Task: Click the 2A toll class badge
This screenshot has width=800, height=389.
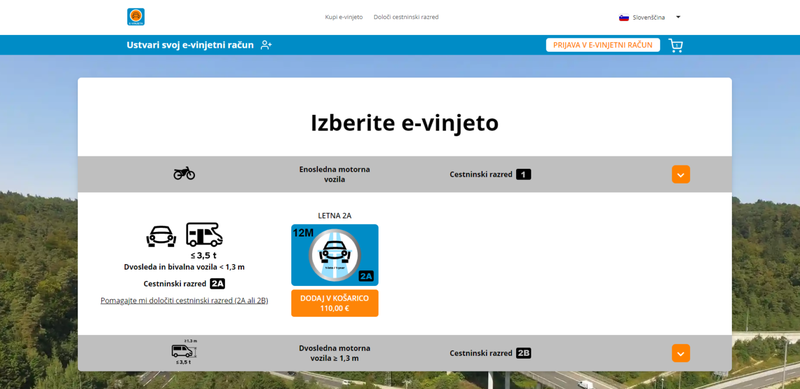Action: point(217,284)
